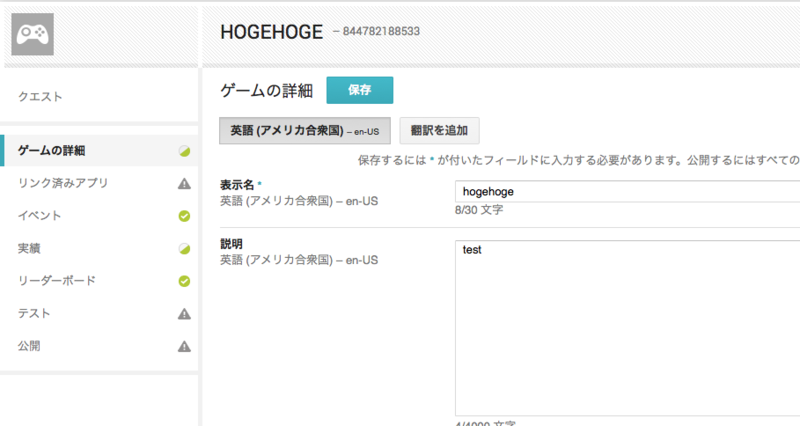Select ゲームの詳細 sidebar item
The width and height of the screenshot is (800, 426).
99,151
